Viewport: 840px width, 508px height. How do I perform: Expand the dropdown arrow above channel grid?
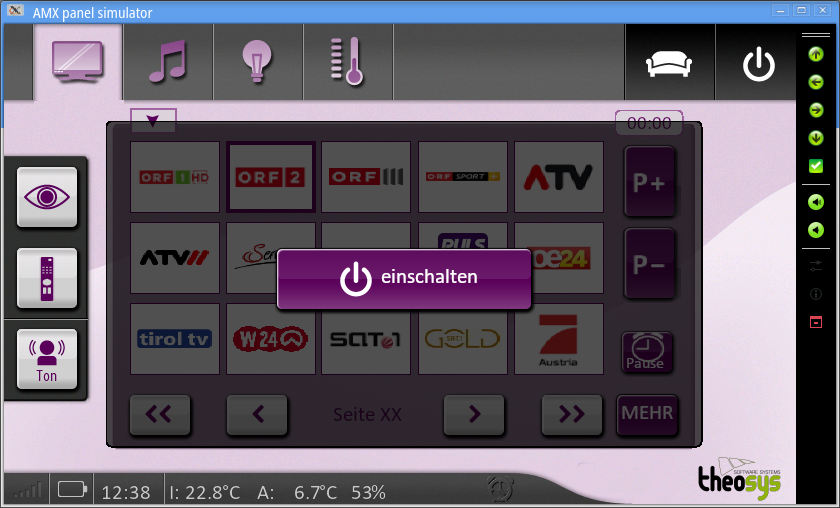[x=153, y=121]
